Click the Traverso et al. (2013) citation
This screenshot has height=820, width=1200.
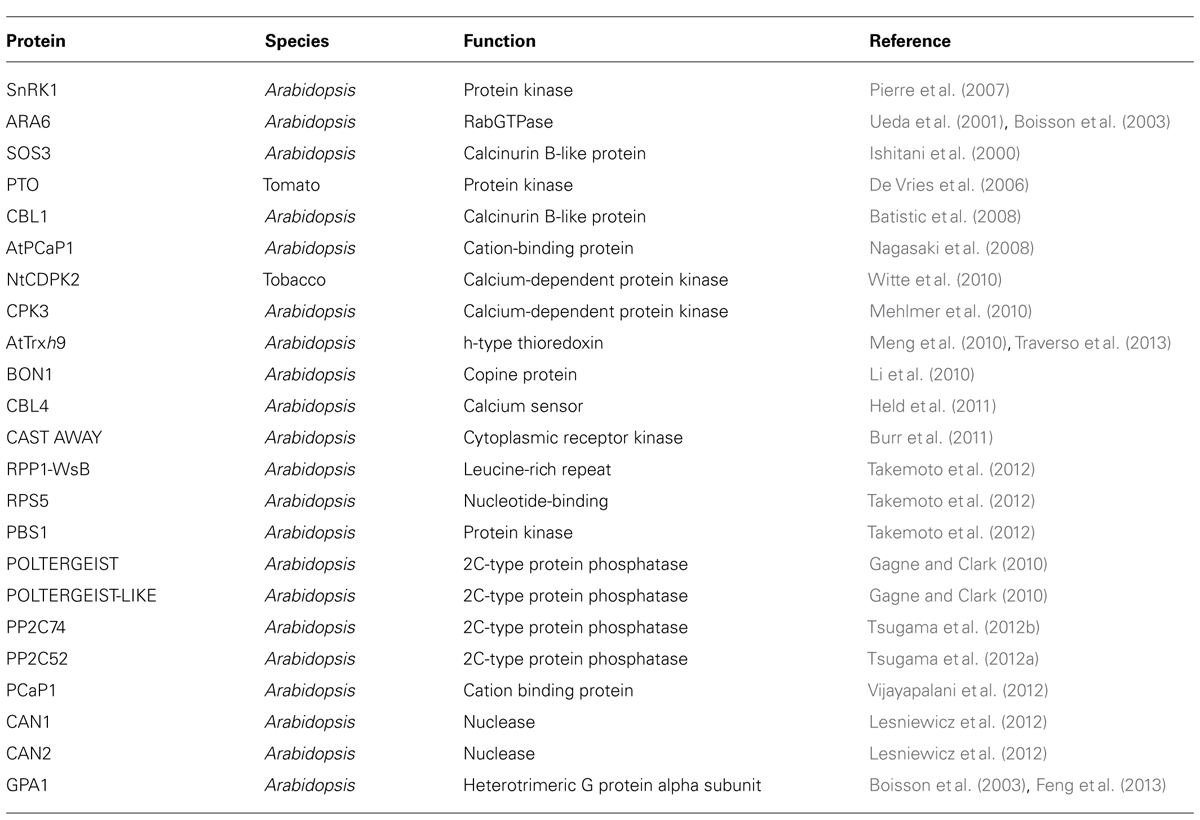click(1092, 343)
